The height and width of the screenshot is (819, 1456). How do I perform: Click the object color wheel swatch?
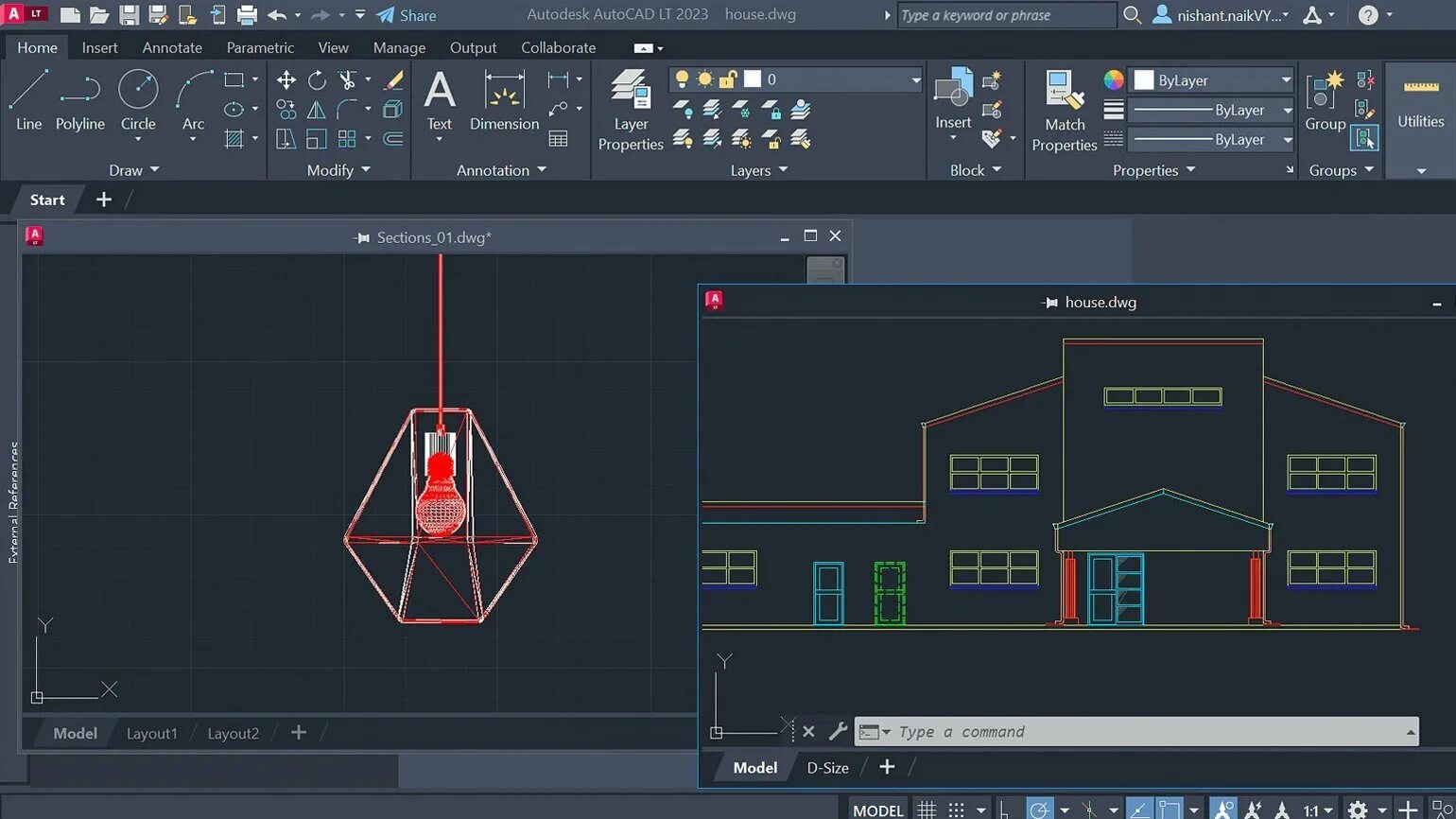pyautogui.click(x=1114, y=80)
